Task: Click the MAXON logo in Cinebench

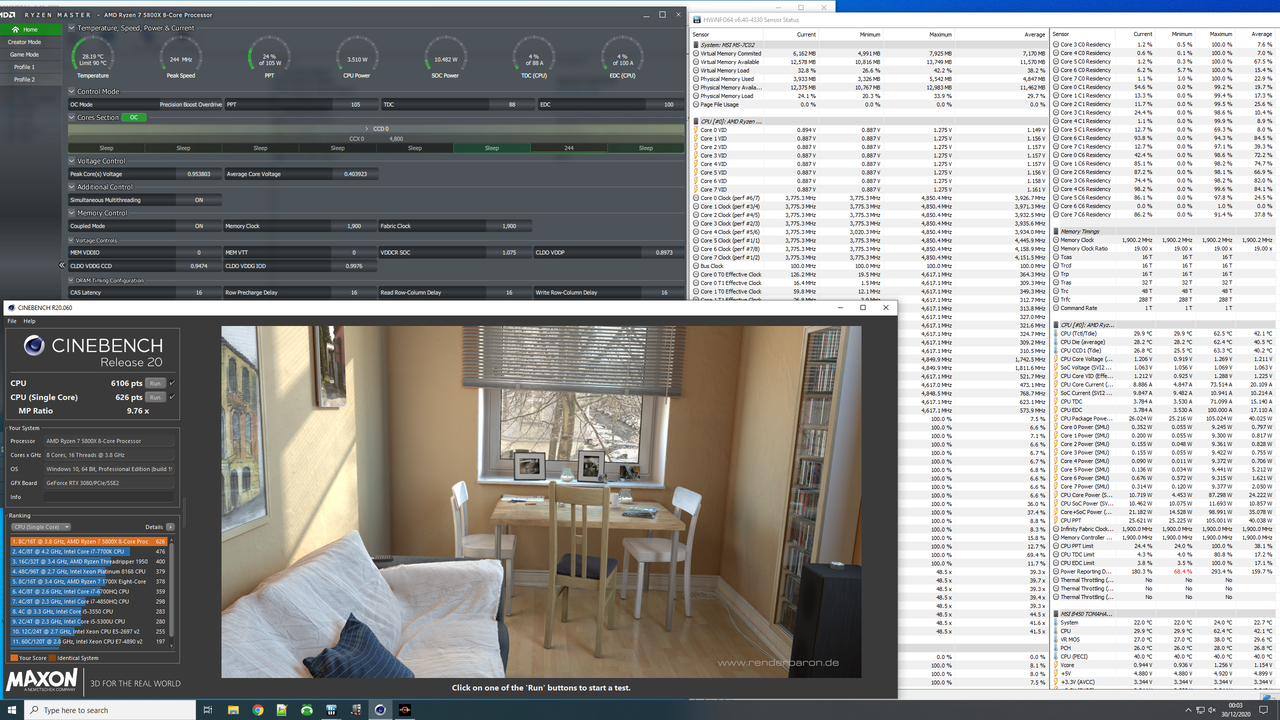Action: 41,682
